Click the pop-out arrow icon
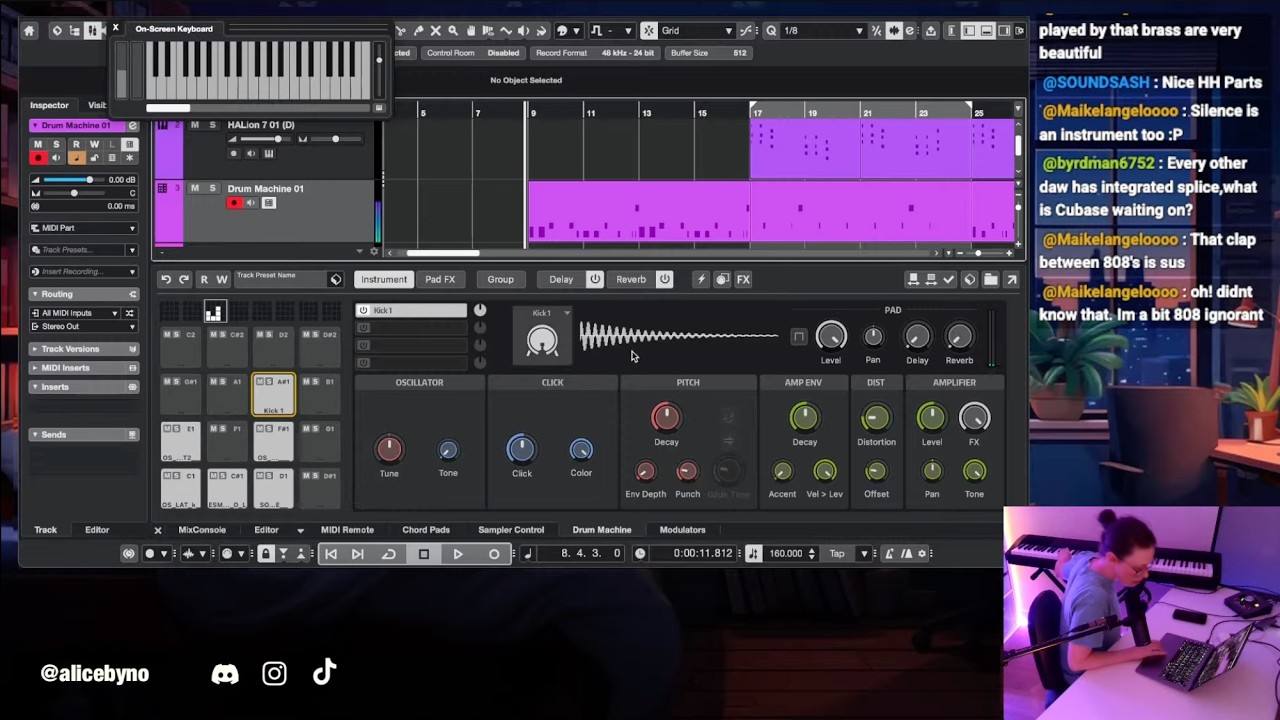Viewport: 1280px width, 720px height. [x=1011, y=280]
